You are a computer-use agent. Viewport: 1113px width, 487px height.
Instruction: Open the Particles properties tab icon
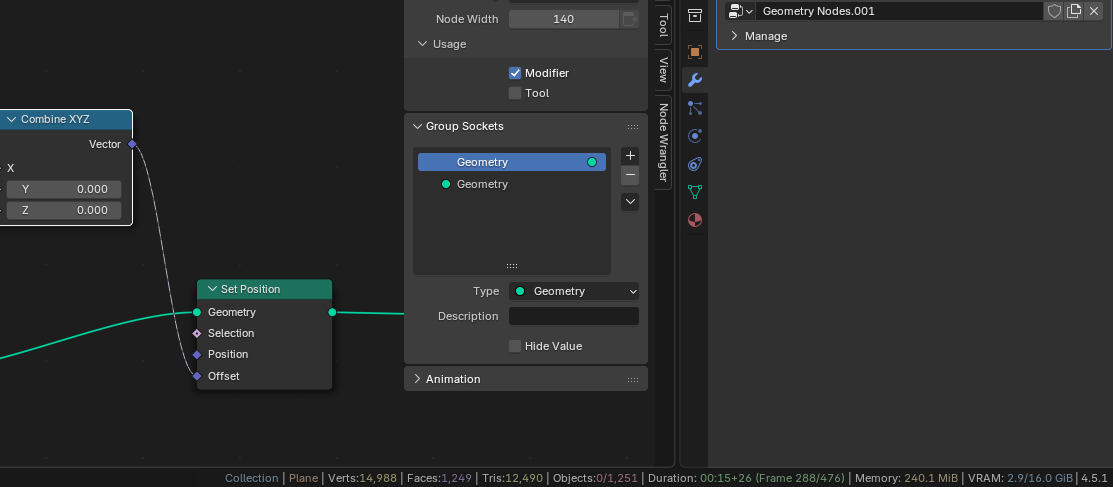coord(695,108)
